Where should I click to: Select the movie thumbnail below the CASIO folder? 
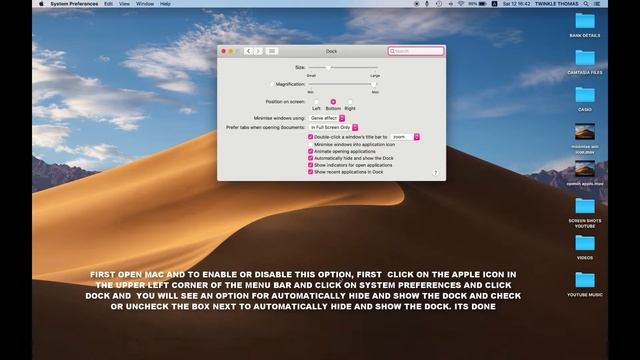[585, 132]
